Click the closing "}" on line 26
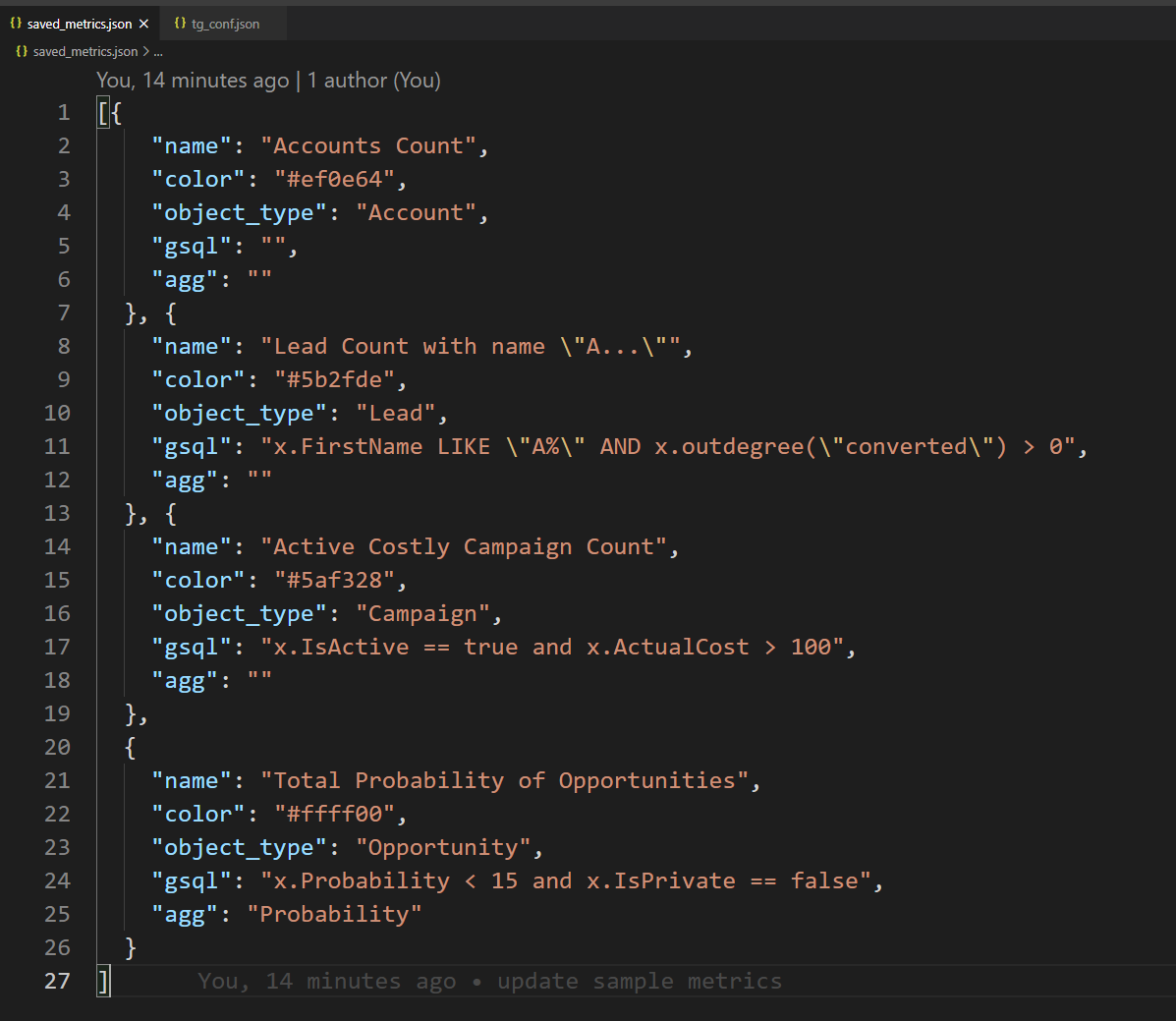This screenshot has height=1021, width=1176. tap(131, 947)
